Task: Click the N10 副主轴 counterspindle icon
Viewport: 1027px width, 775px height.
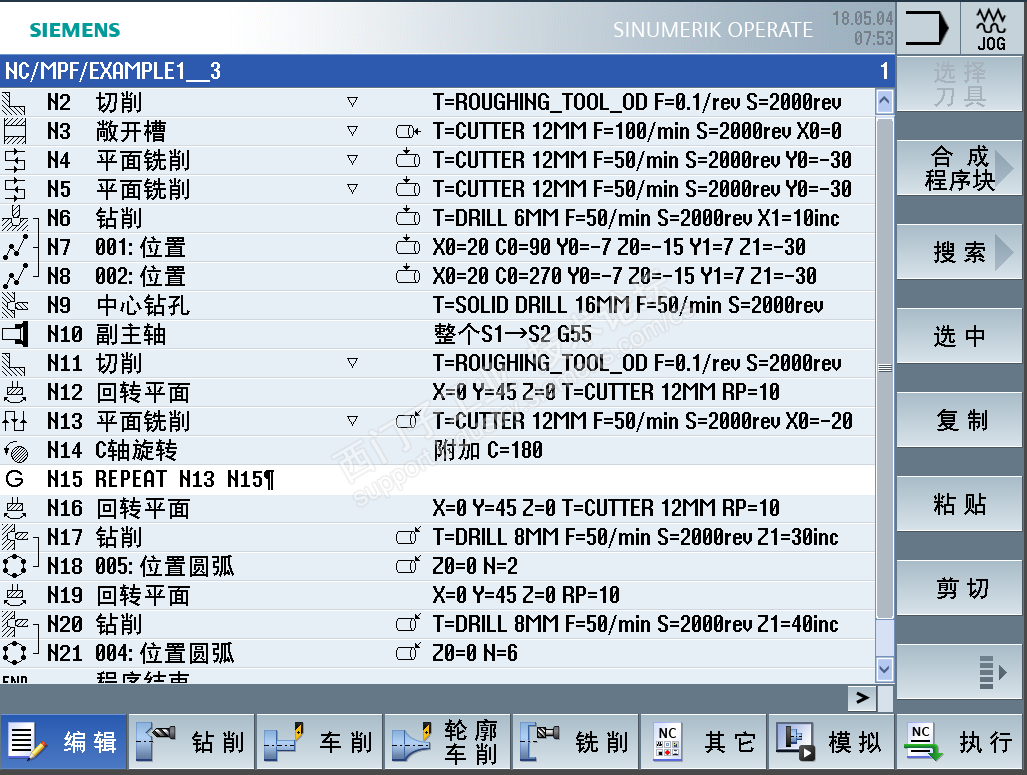Action: pos(14,334)
